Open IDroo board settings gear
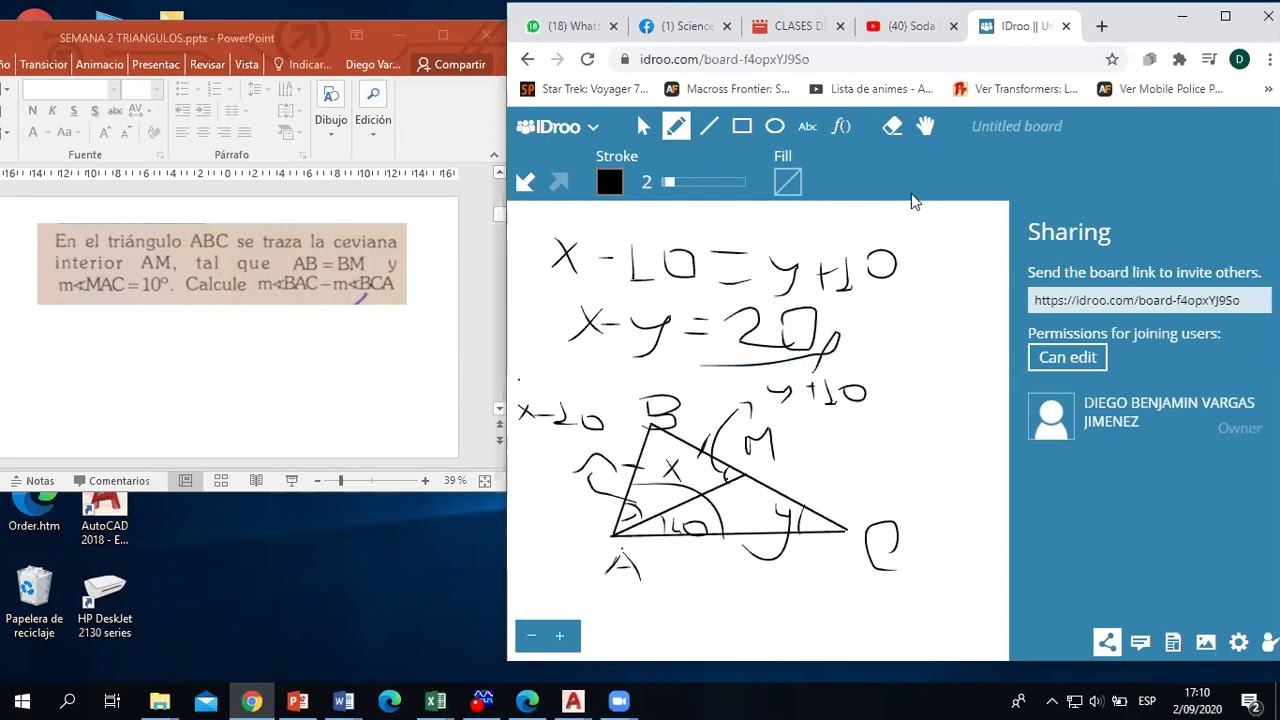This screenshot has height=720, width=1280. pyautogui.click(x=1239, y=643)
